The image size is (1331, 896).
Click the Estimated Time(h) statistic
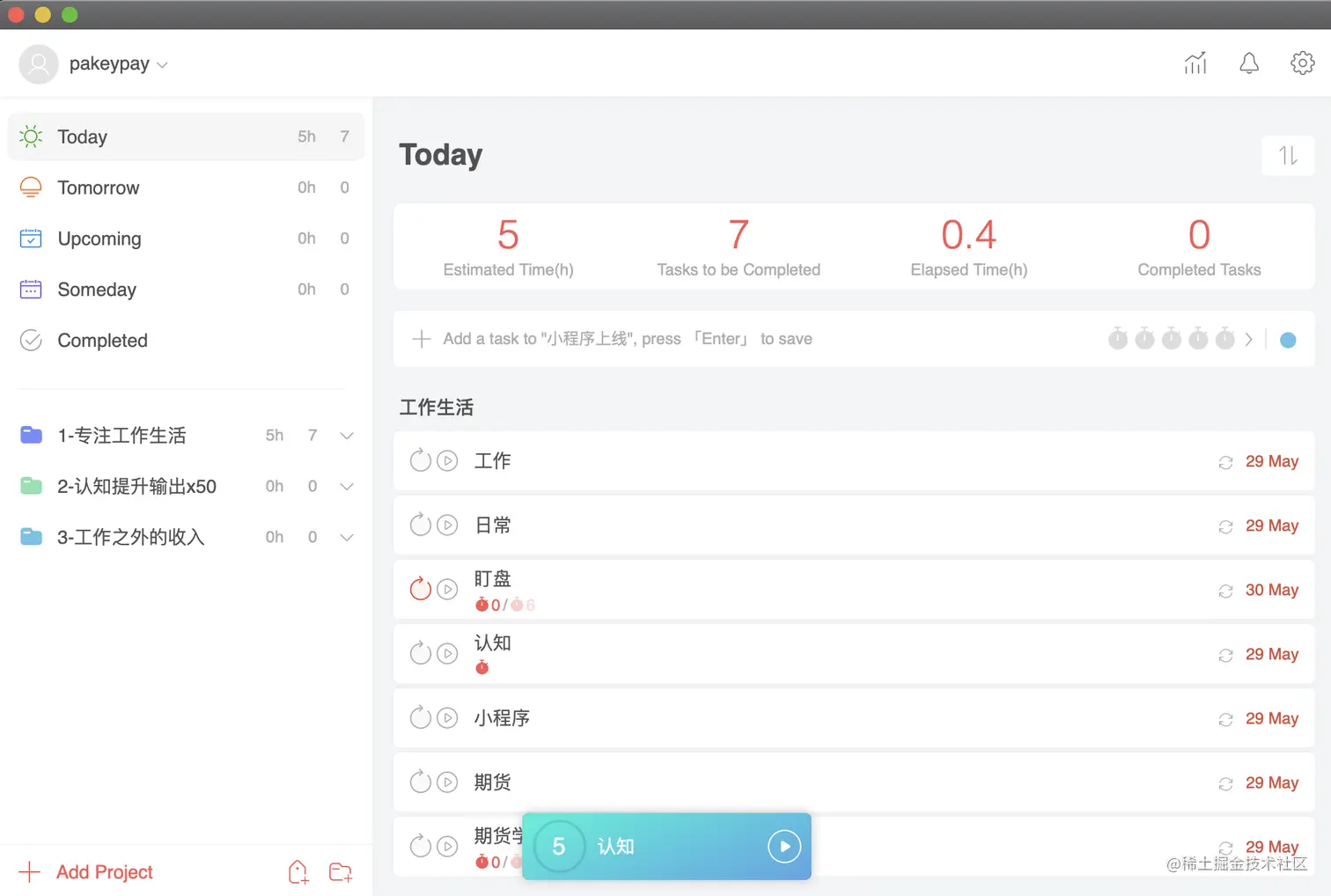pos(508,246)
